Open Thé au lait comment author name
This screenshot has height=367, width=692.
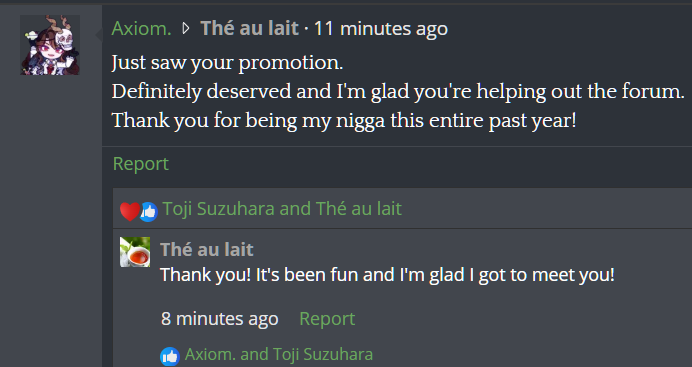(x=207, y=250)
